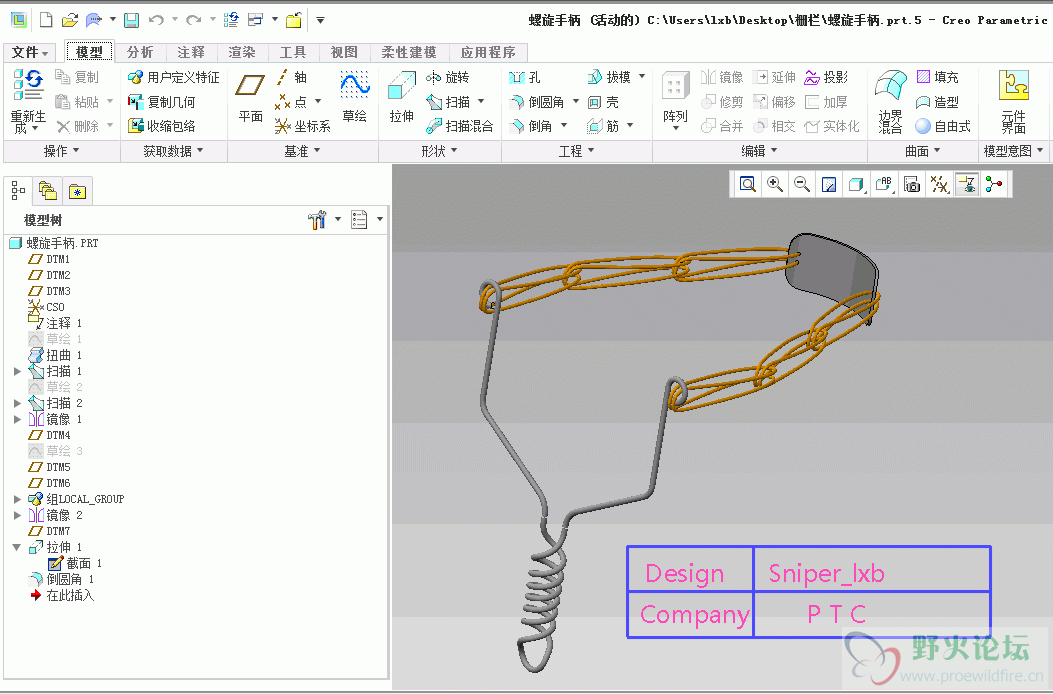Image resolution: width=1053 pixels, height=694 pixels.
Task: Switch to the folder browser tab in navigator
Action: [x=48, y=191]
